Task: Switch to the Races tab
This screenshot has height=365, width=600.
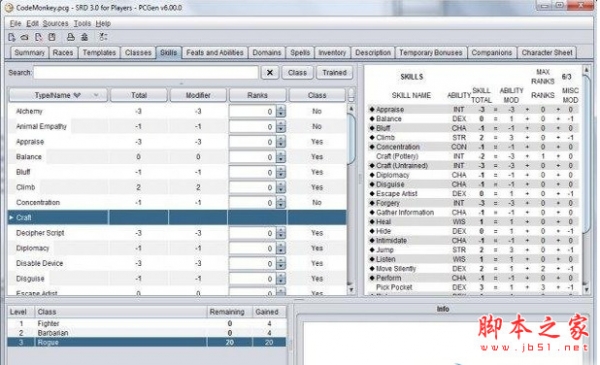Action: click(x=63, y=53)
